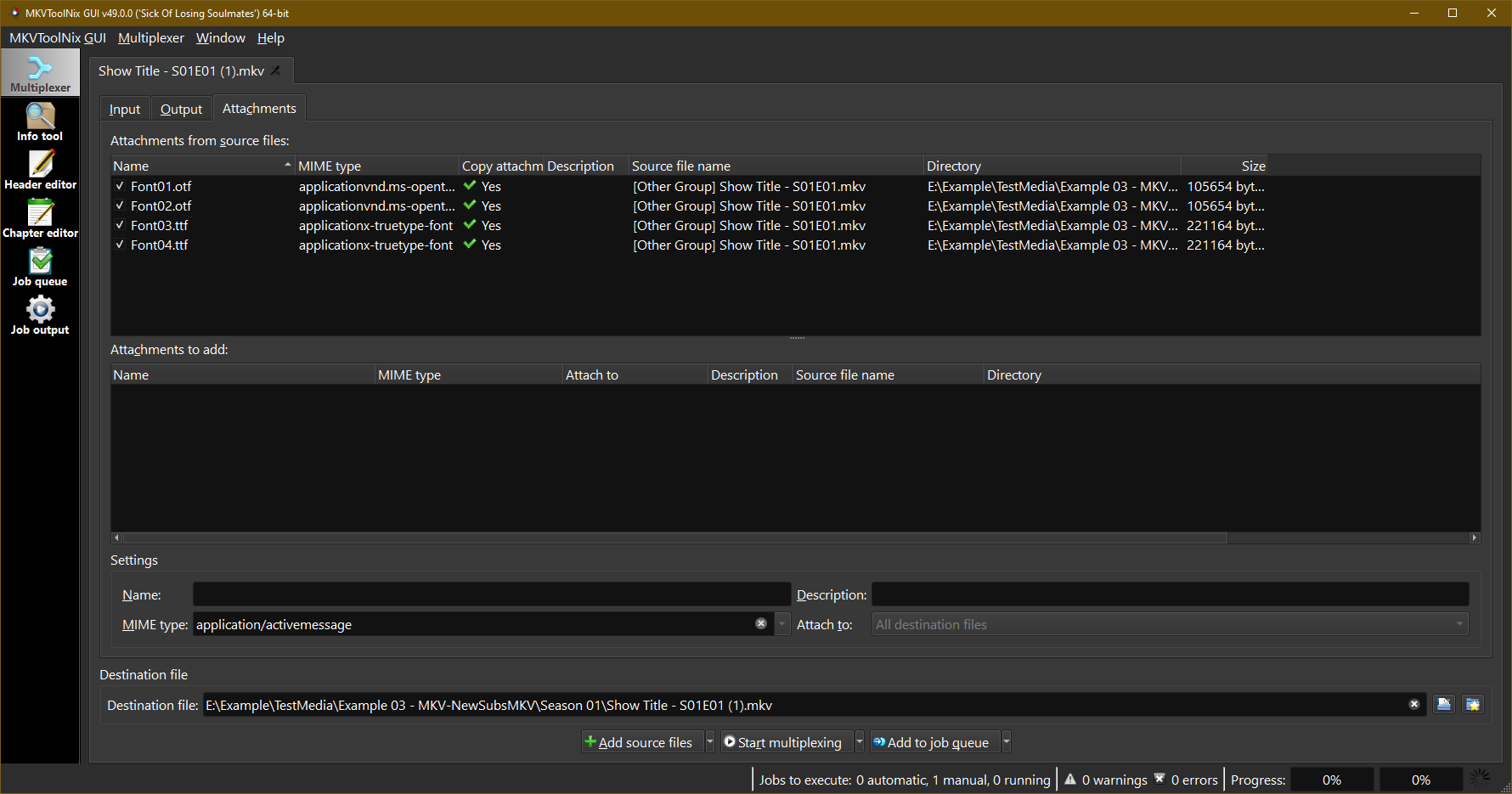Add the current file to the job queue
Viewport: 1512px width, 794px height.
click(933, 741)
